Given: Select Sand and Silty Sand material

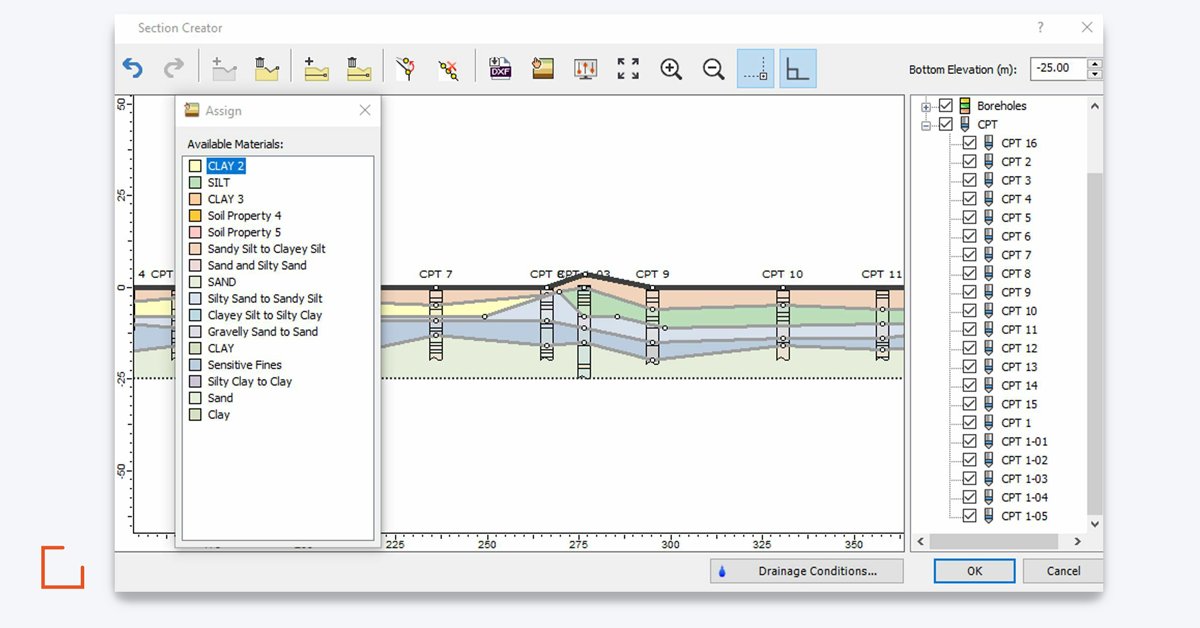Looking at the screenshot, I should tap(257, 265).
